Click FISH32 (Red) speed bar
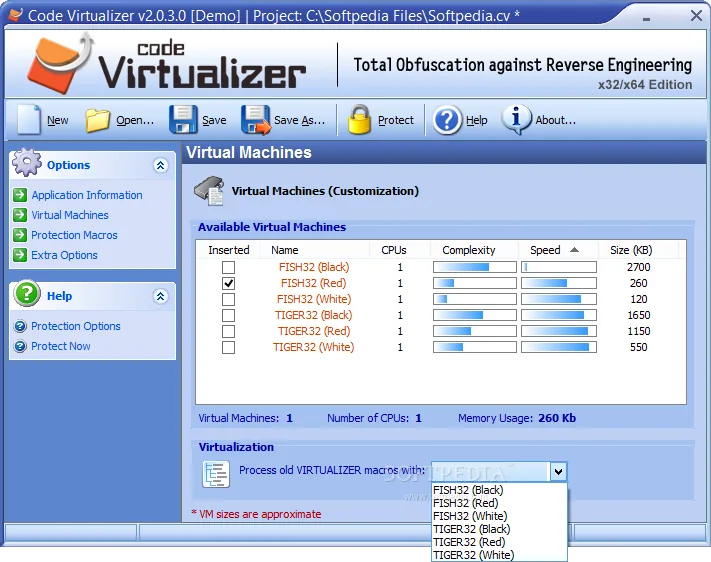Screen dimensions: 711x562 pyautogui.click(x=559, y=283)
